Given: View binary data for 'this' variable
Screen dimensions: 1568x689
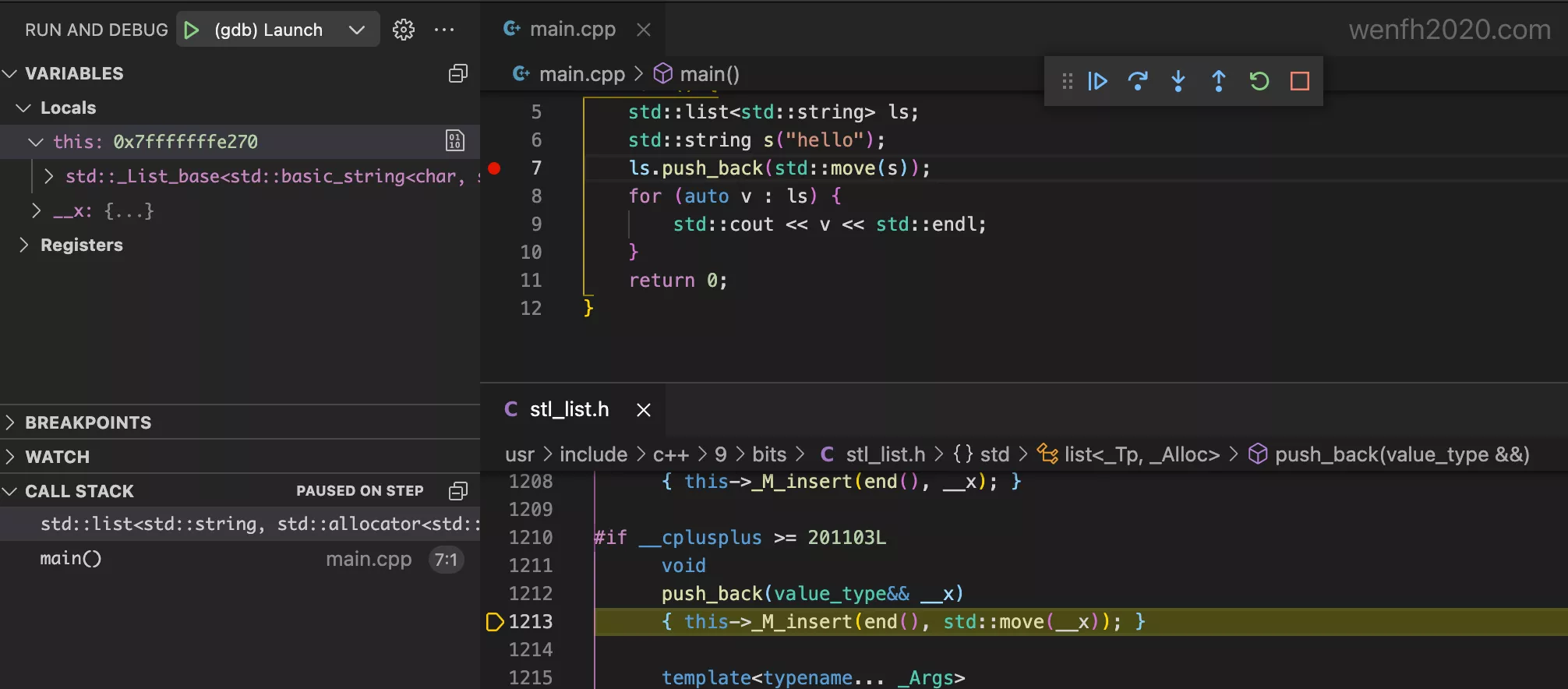Looking at the screenshot, I should point(455,141).
